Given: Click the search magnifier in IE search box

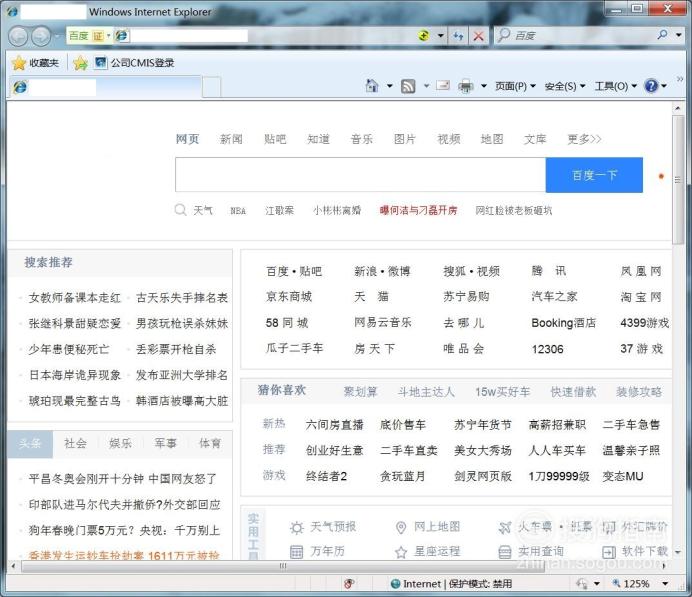Looking at the screenshot, I should pyautogui.click(x=662, y=35).
